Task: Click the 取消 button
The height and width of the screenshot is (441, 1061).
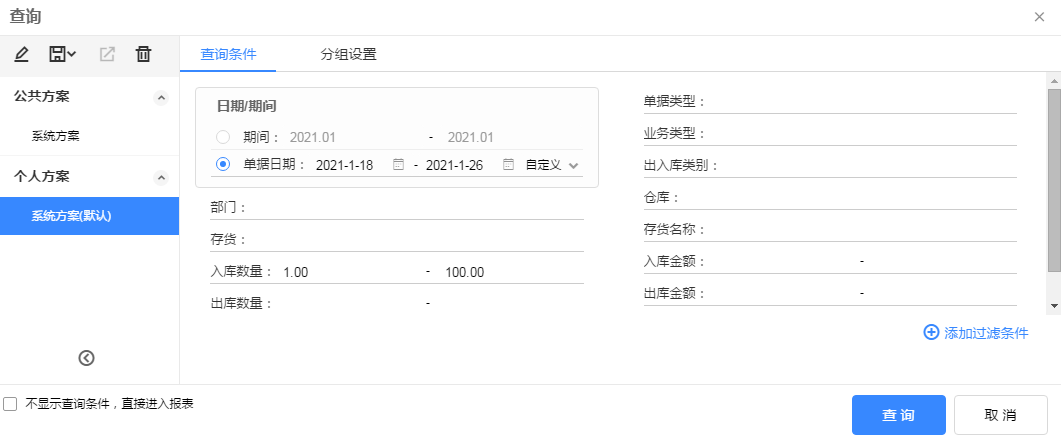Action: (1001, 415)
